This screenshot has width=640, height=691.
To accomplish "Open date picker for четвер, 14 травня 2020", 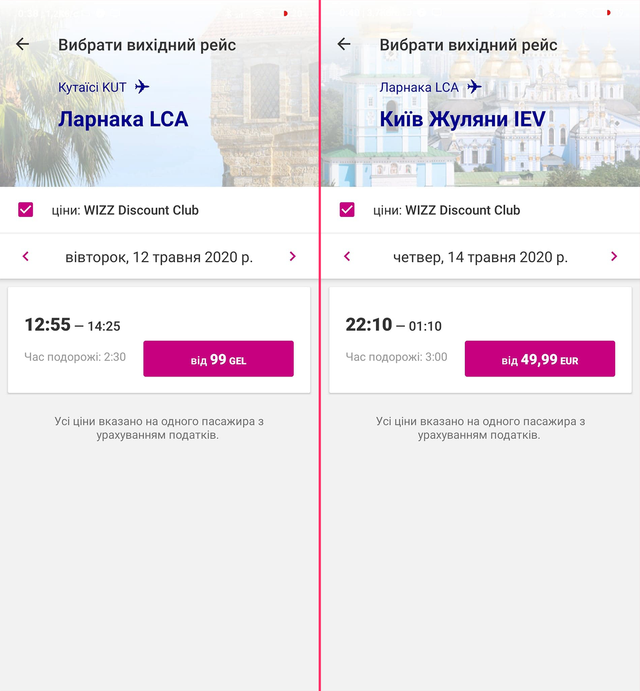I will 480,257.
